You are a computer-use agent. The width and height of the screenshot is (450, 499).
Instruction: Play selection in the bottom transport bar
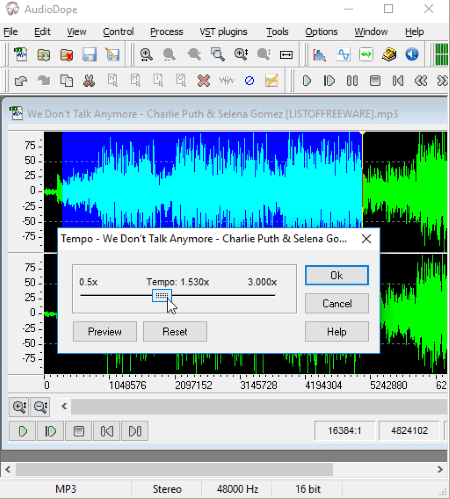coord(50,431)
